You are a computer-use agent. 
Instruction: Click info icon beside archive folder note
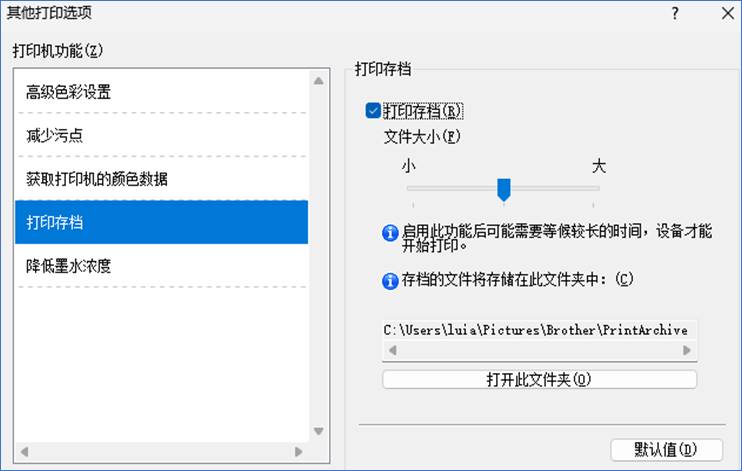[390, 281]
